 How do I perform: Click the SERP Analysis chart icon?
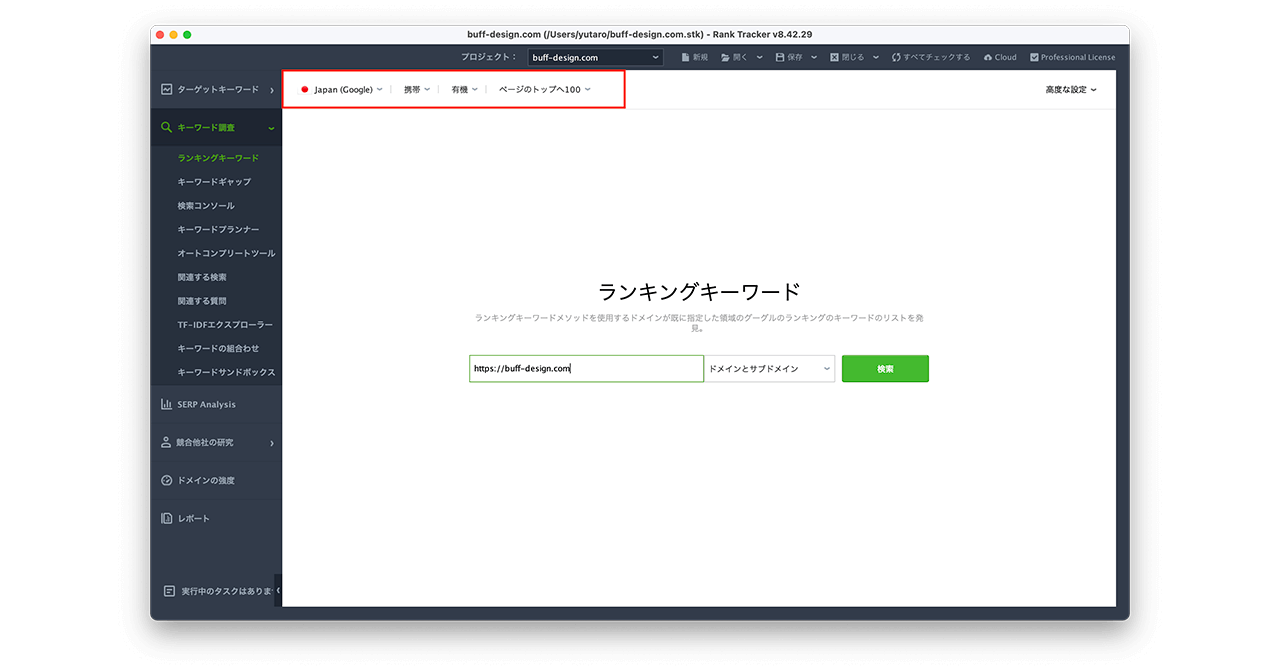click(x=167, y=404)
